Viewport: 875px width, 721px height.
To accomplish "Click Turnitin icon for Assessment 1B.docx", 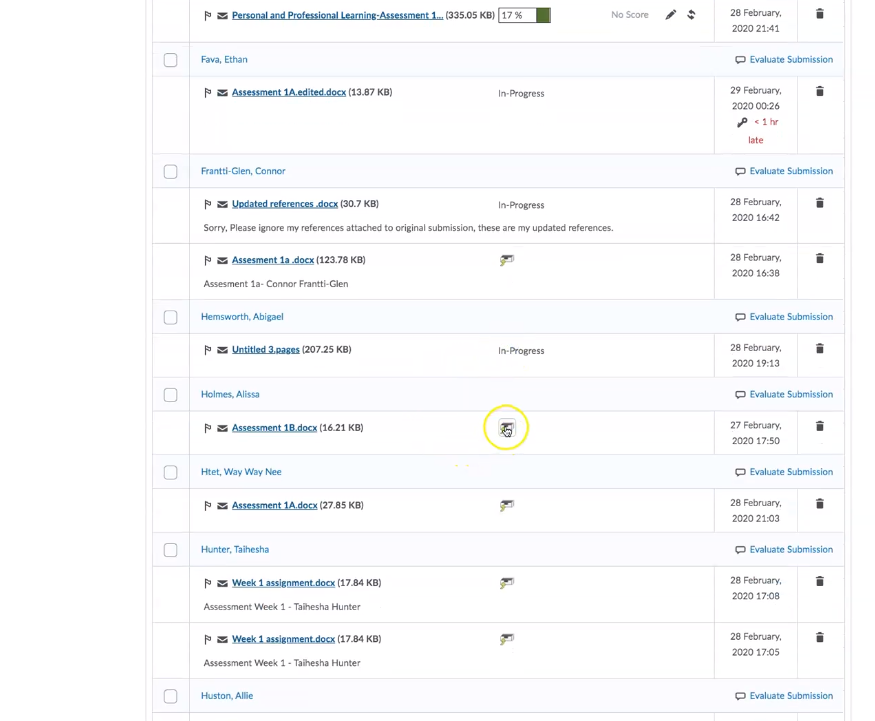I will [507, 428].
